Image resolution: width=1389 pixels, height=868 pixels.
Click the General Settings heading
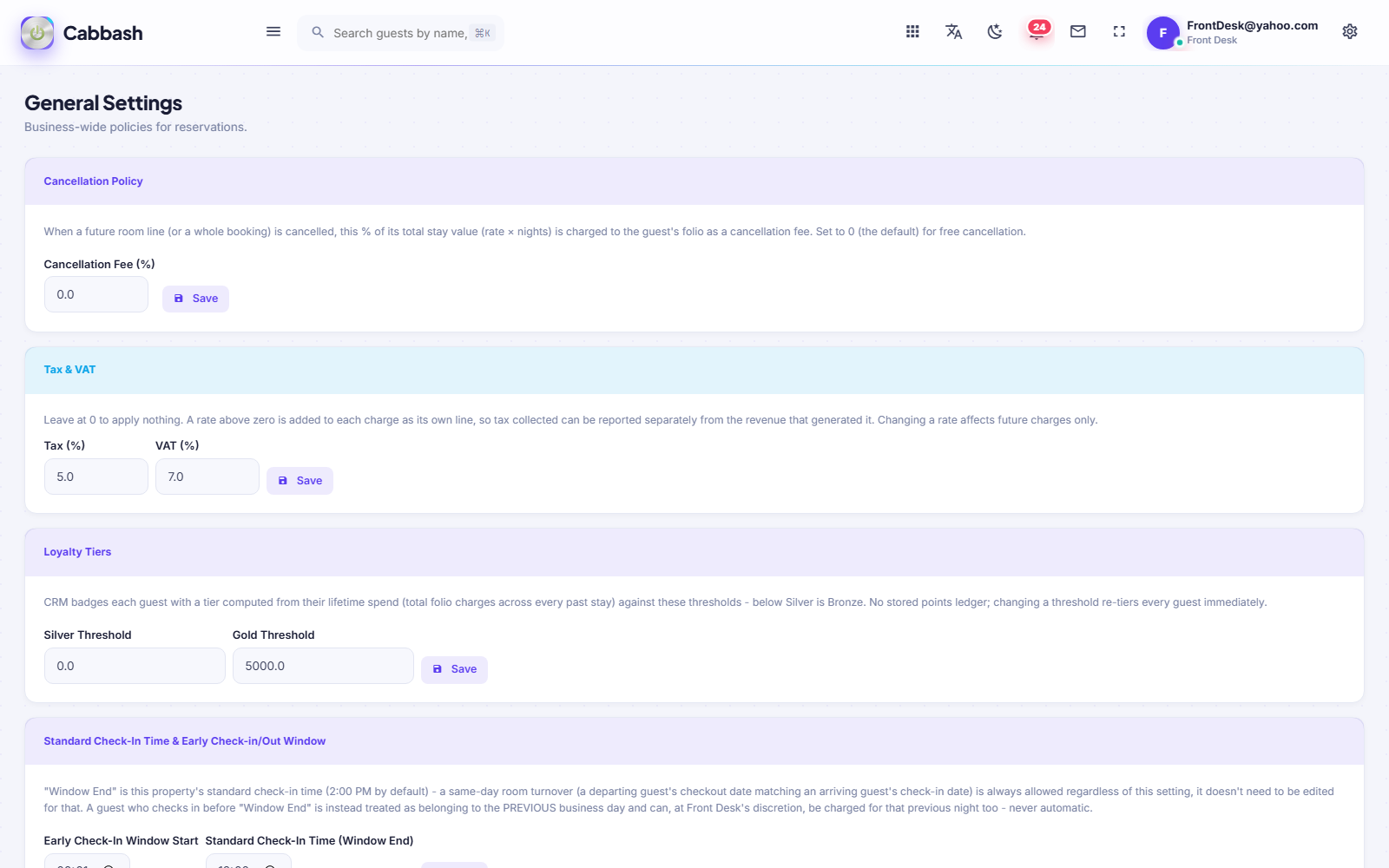tap(103, 103)
